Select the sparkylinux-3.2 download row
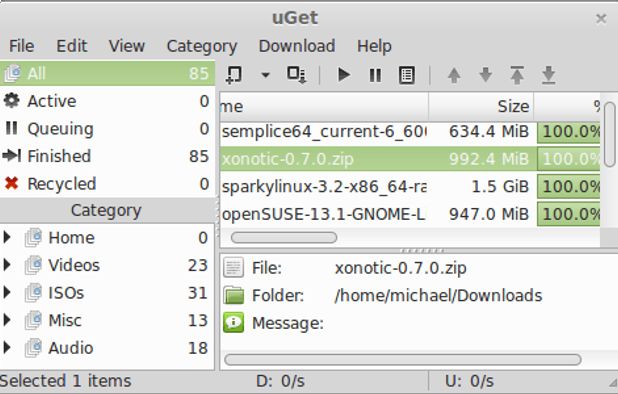This screenshot has width=618, height=394. pos(410,187)
